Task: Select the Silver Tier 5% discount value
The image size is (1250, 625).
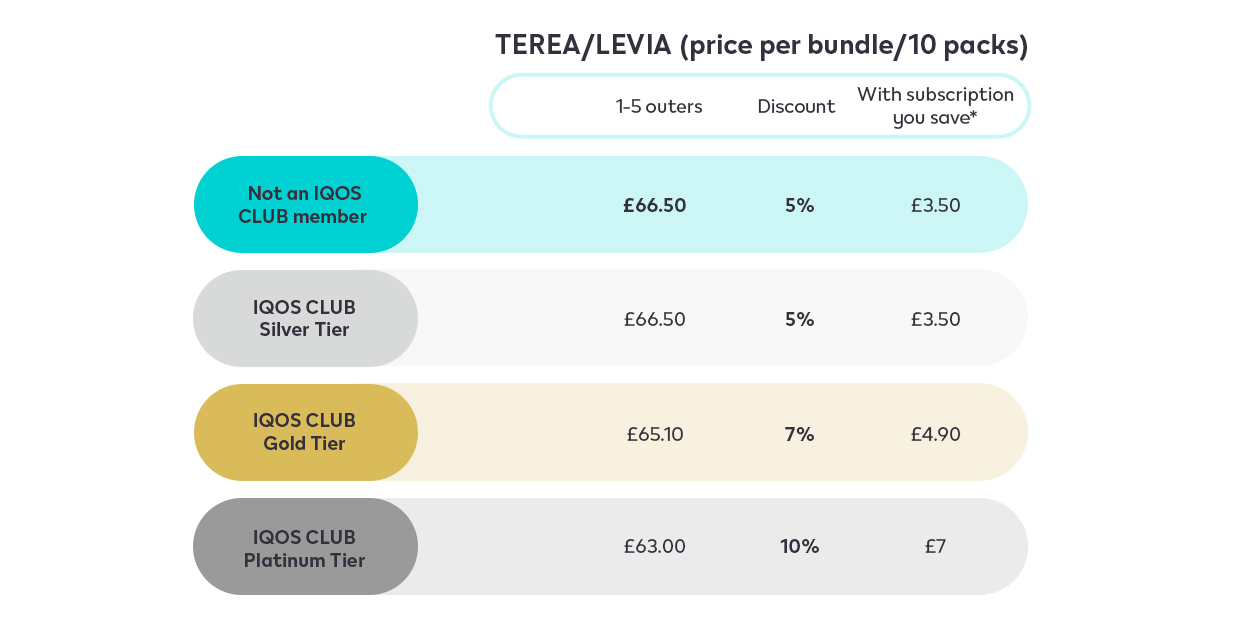Action: (800, 320)
